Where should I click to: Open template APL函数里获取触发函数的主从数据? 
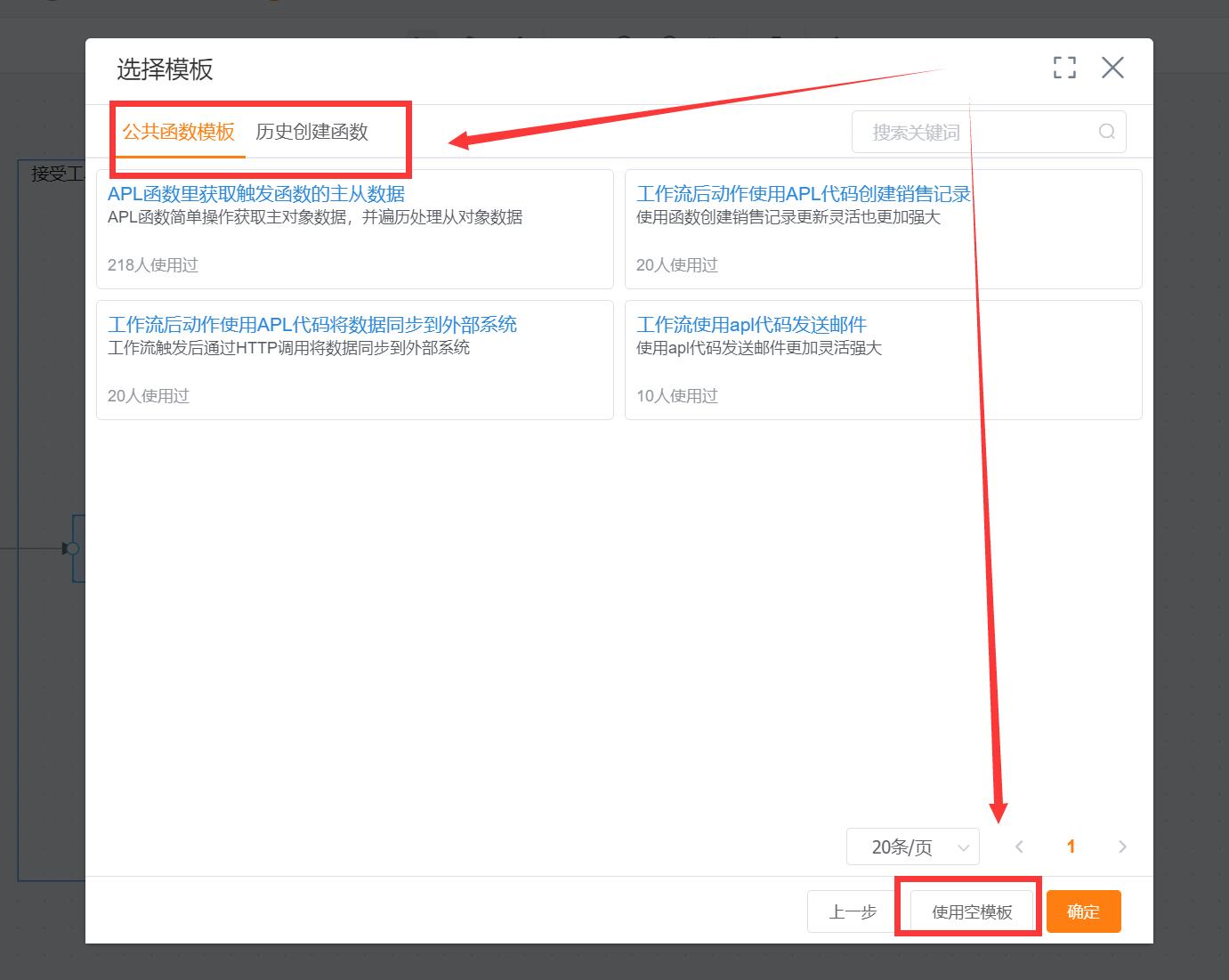[256, 194]
